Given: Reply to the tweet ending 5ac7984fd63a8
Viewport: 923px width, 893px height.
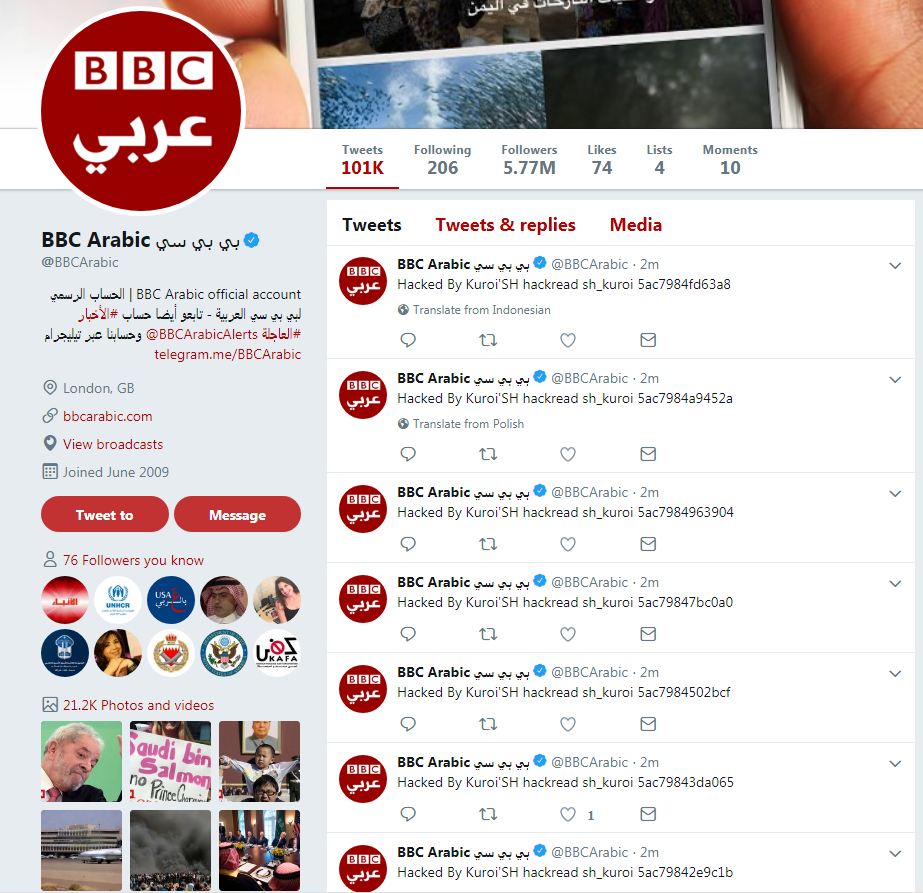Looking at the screenshot, I should pos(408,340).
